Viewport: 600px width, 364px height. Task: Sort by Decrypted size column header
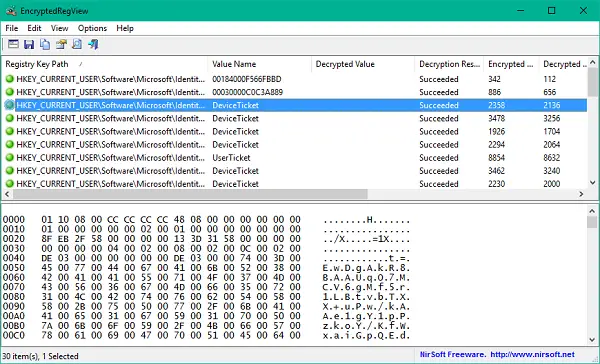[x=563, y=64]
